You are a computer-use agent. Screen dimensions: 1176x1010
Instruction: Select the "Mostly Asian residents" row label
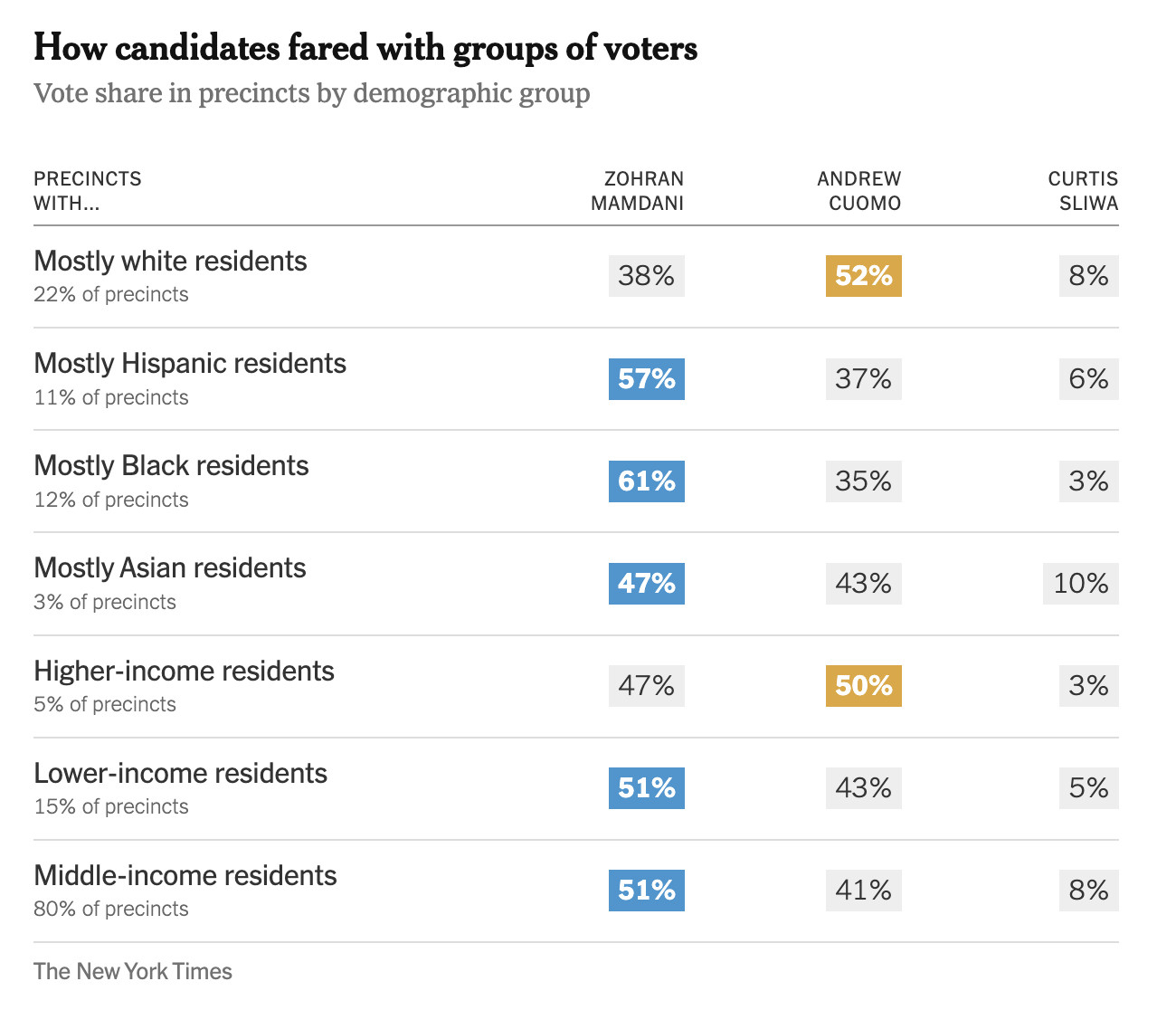pyautogui.click(x=170, y=568)
